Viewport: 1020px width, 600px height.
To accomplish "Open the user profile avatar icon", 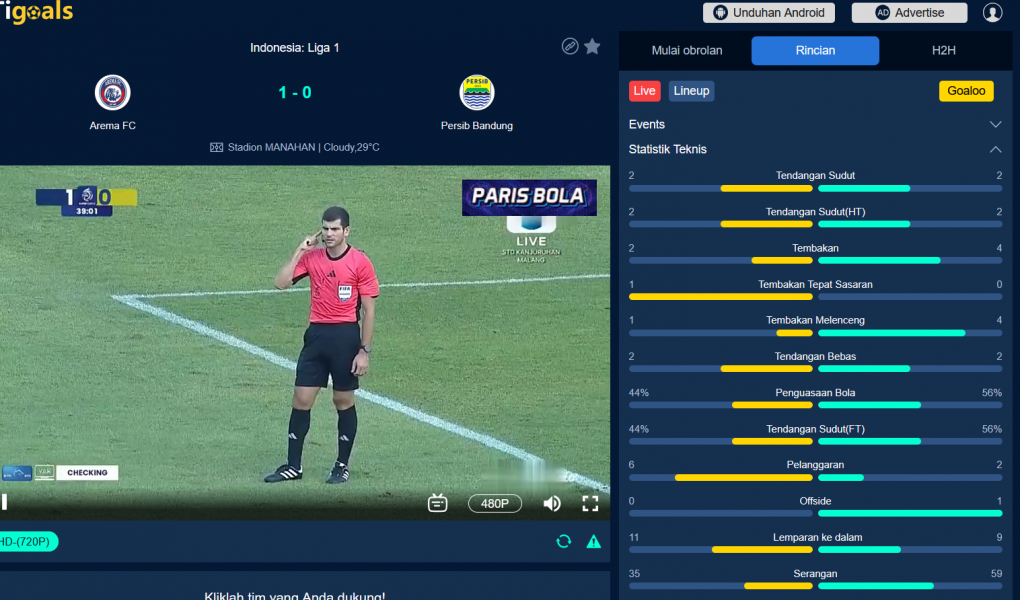I will (x=992, y=12).
